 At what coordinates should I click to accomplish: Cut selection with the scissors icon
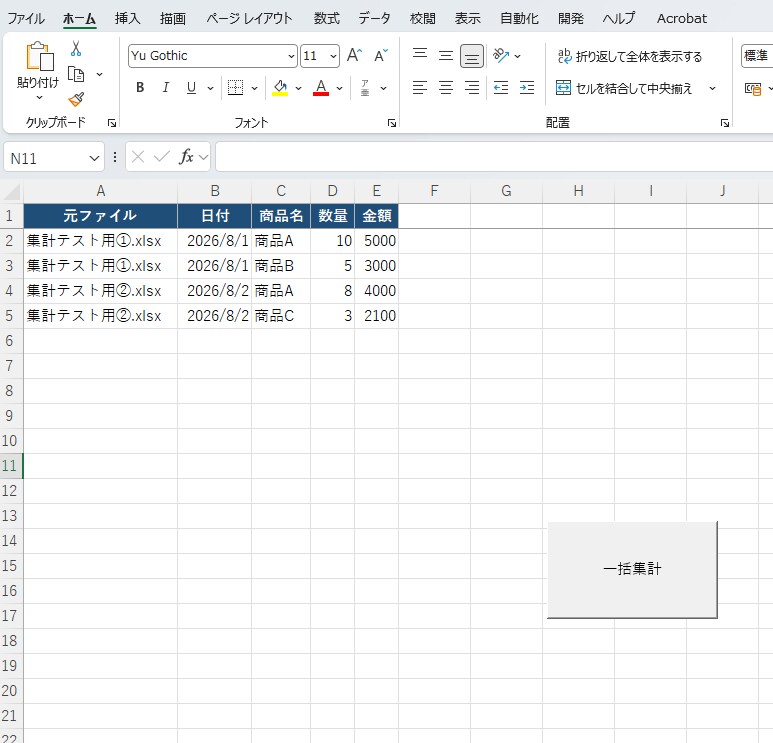75,48
